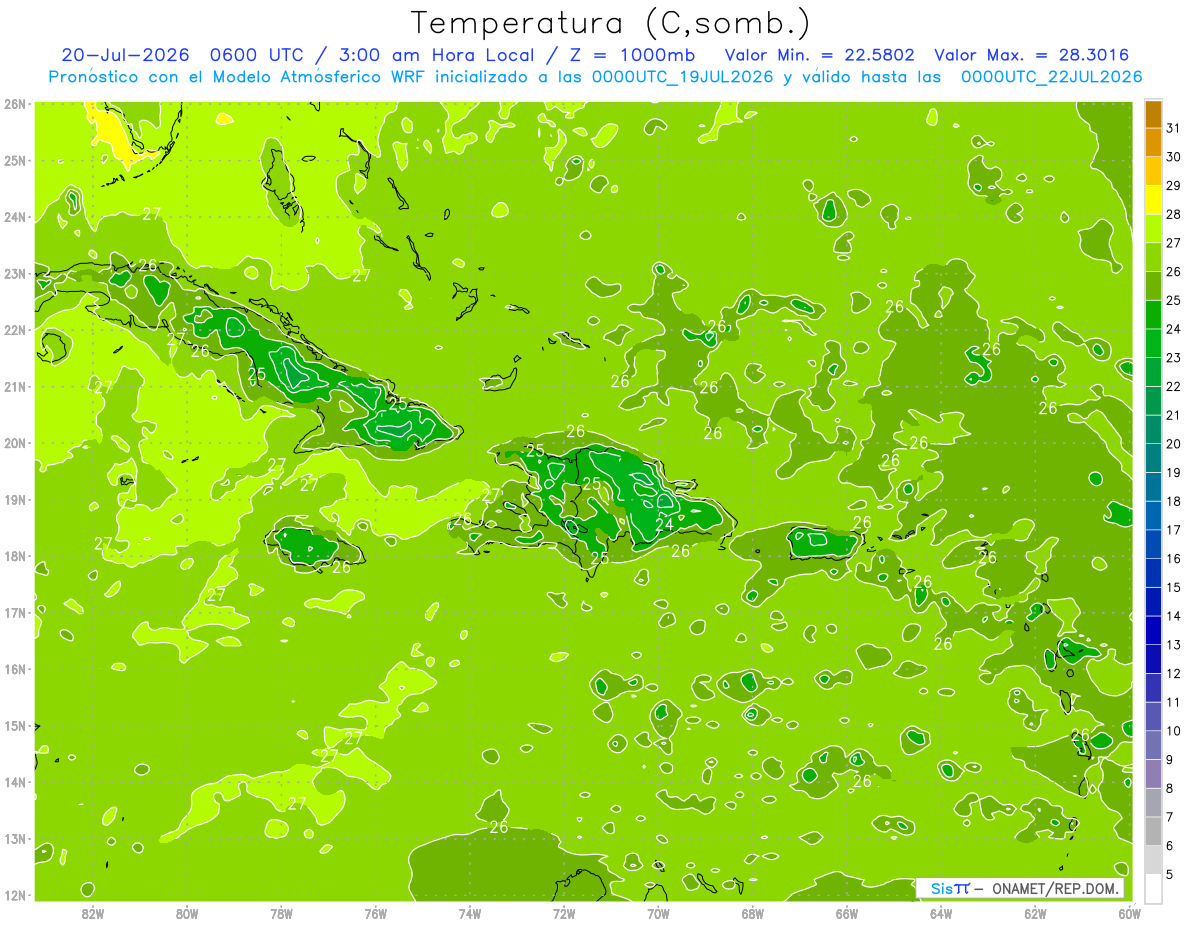Viewport: 1200px width, 927px height.
Task: Click the 74W longitude axis label
Action: [470, 913]
